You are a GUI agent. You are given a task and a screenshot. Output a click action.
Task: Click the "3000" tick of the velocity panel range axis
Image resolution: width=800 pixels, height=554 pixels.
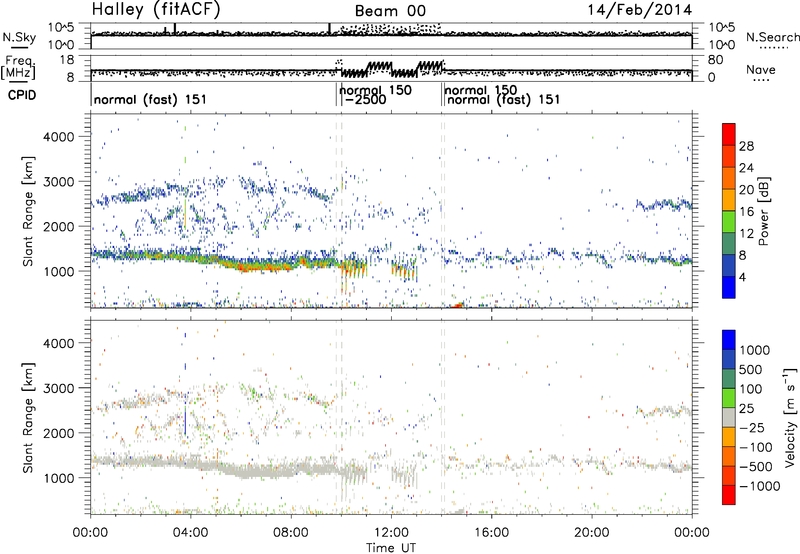pyautogui.click(x=58, y=388)
